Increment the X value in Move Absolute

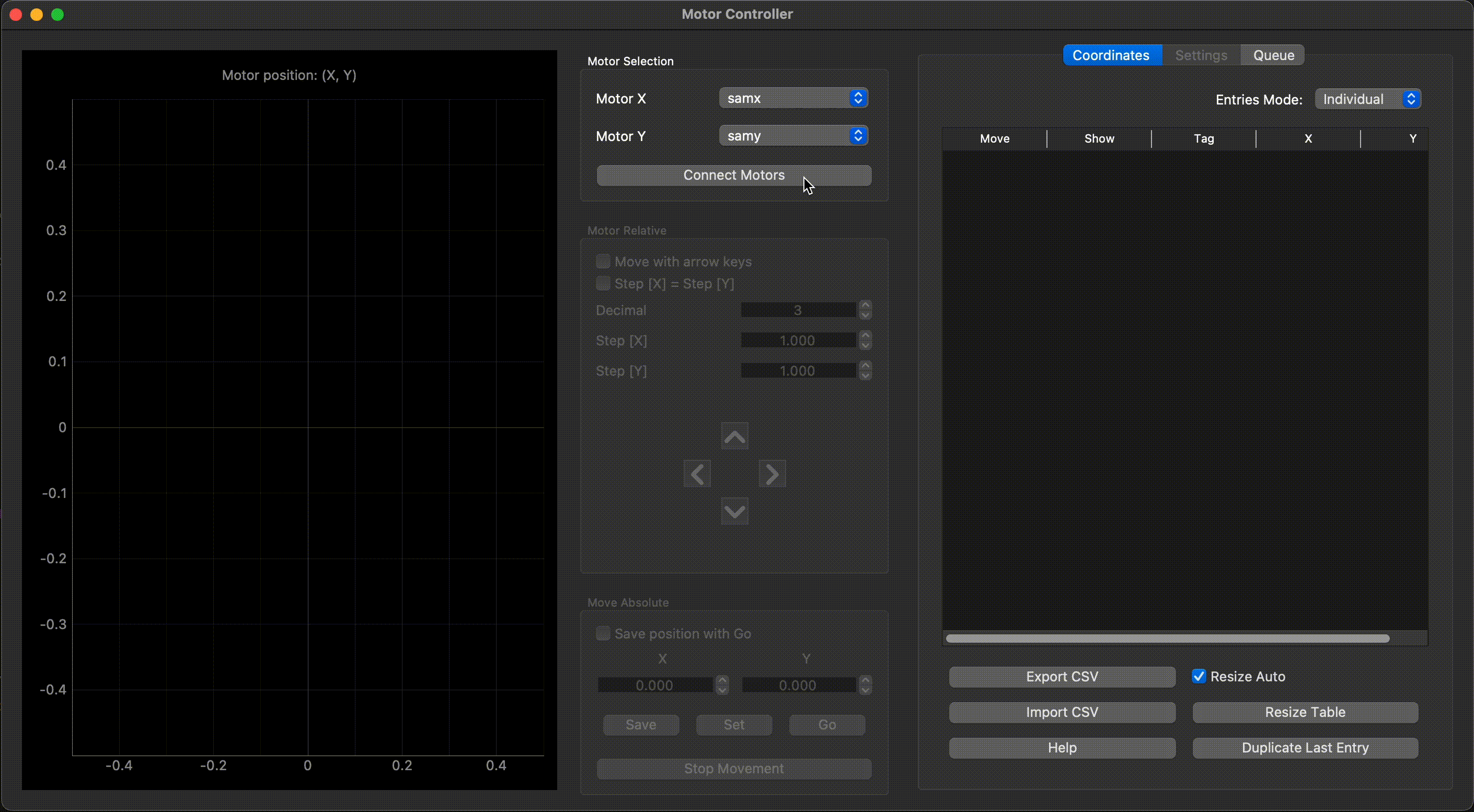722,681
